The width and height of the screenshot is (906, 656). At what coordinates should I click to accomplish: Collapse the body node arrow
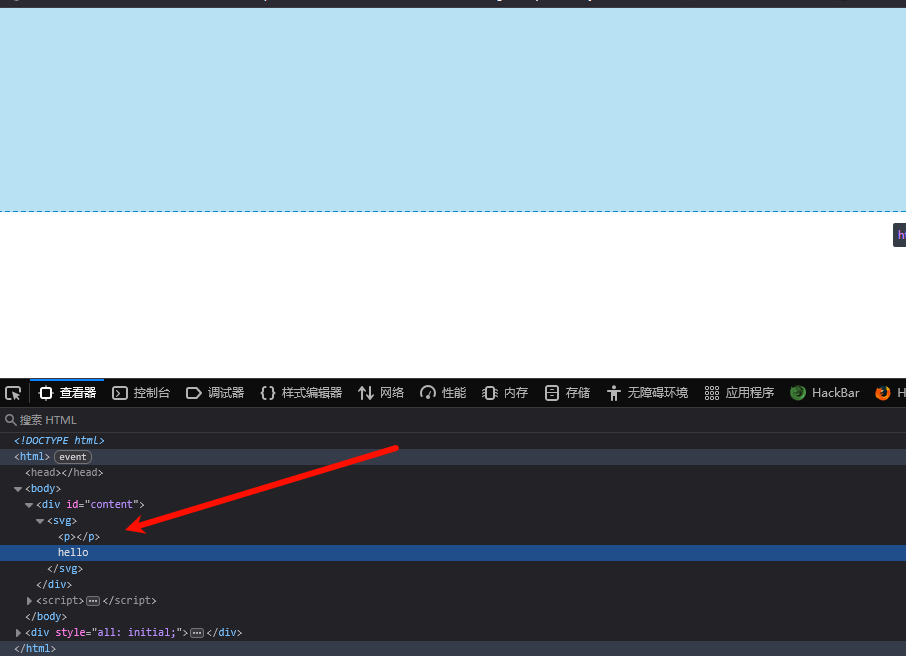pyautogui.click(x=18, y=489)
